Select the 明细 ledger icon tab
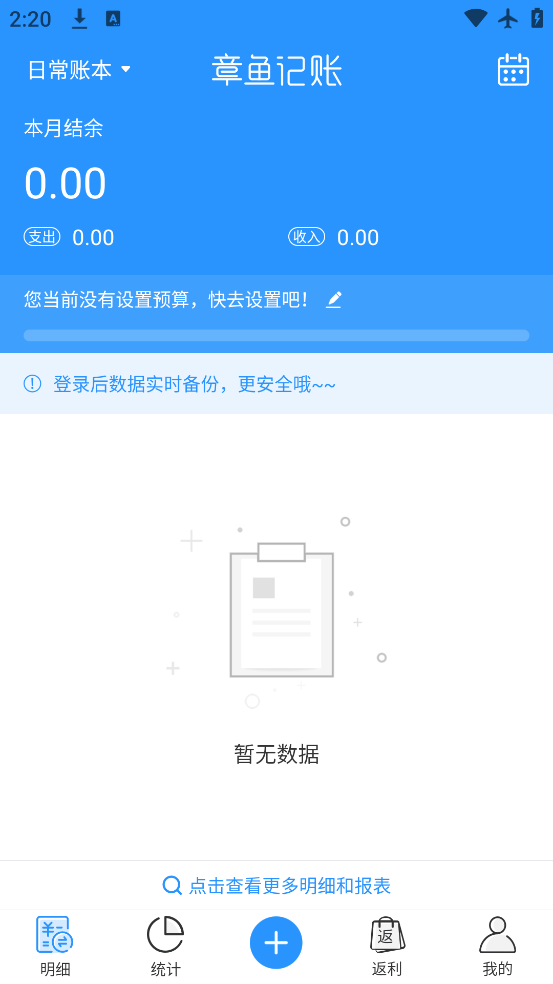Screen dimensions: 553x984 (55, 946)
